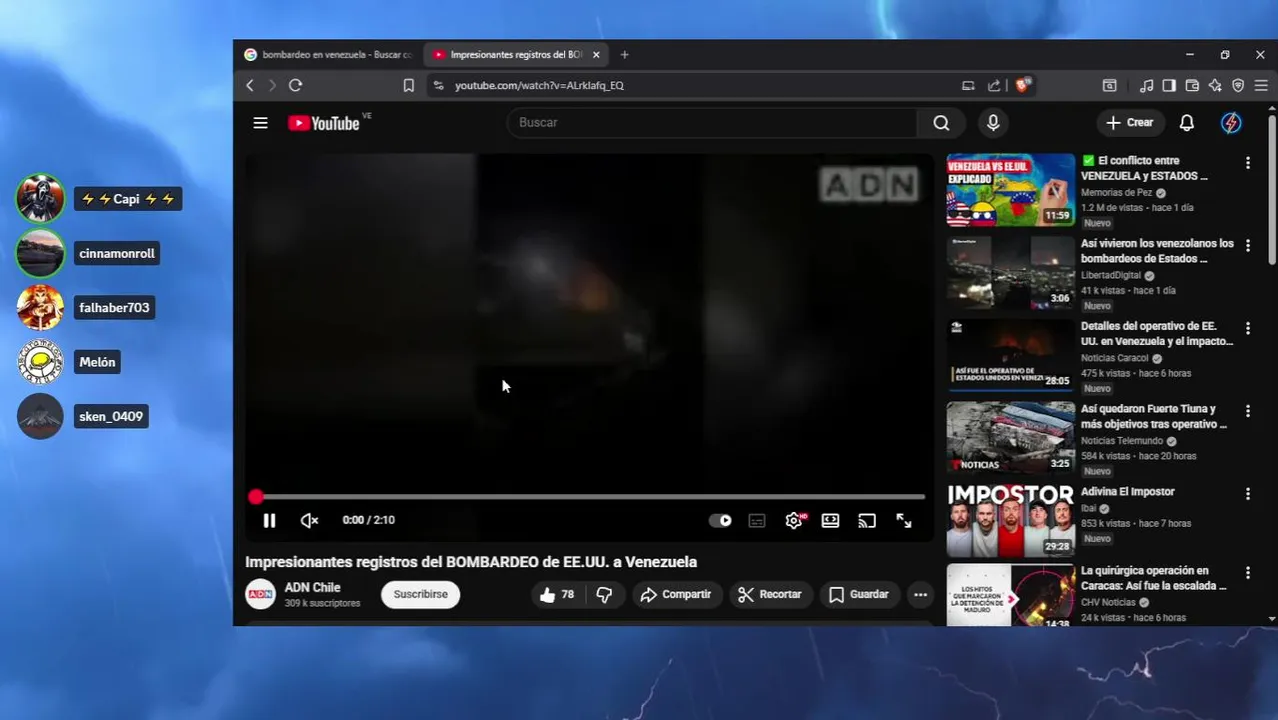The width and height of the screenshot is (1278, 720).
Task: Open YouTube notifications bell
Action: pyautogui.click(x=1186, y=122)
